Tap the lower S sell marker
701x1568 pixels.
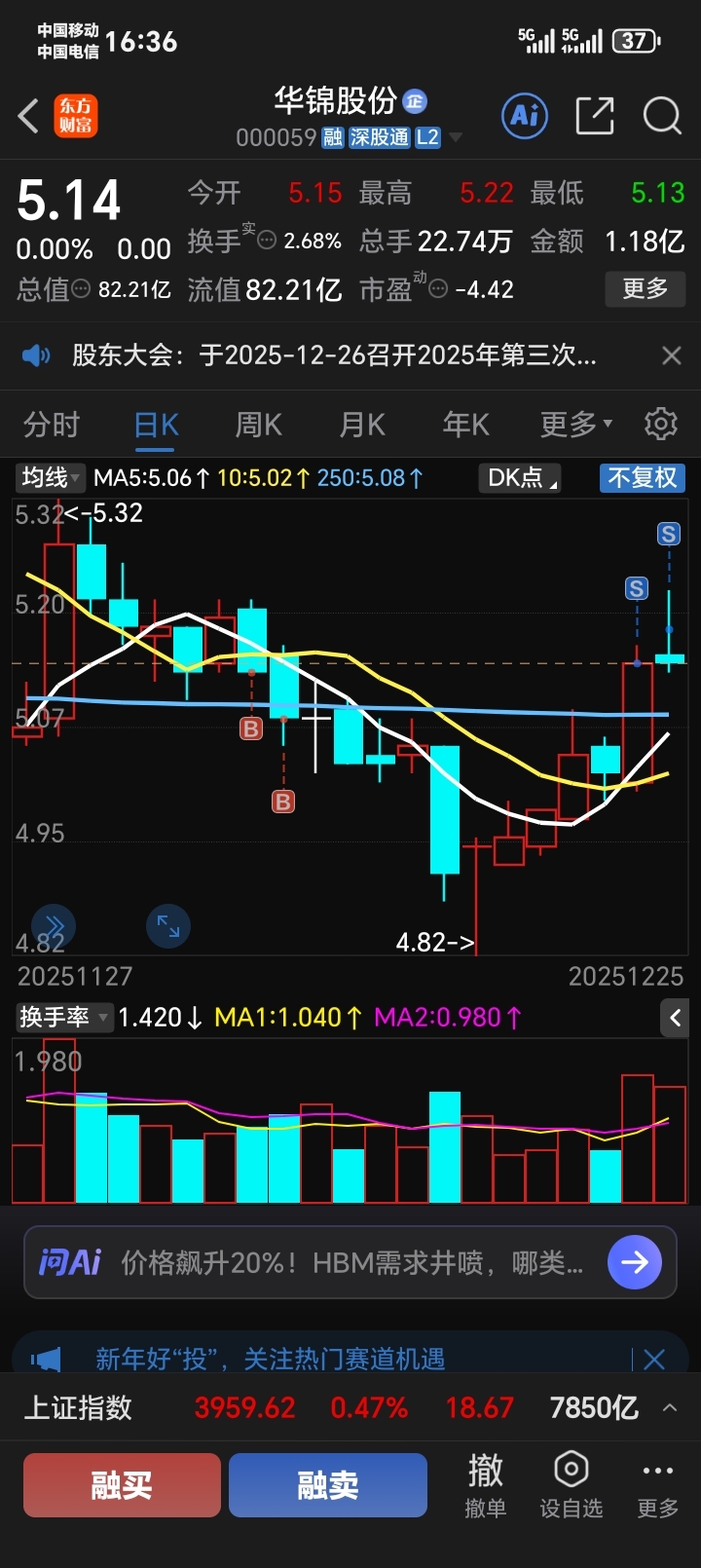tap(636, 588)
